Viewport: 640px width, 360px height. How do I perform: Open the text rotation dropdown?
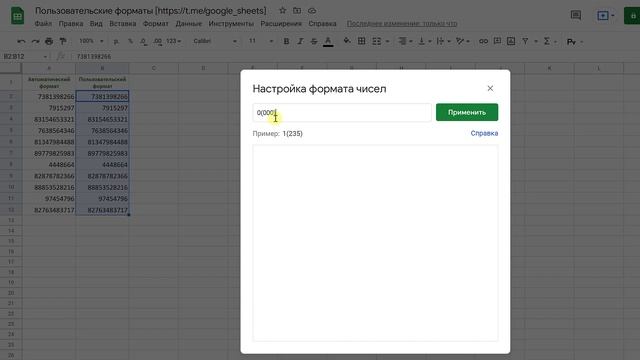pyautogui.click(x=463, y=41)
